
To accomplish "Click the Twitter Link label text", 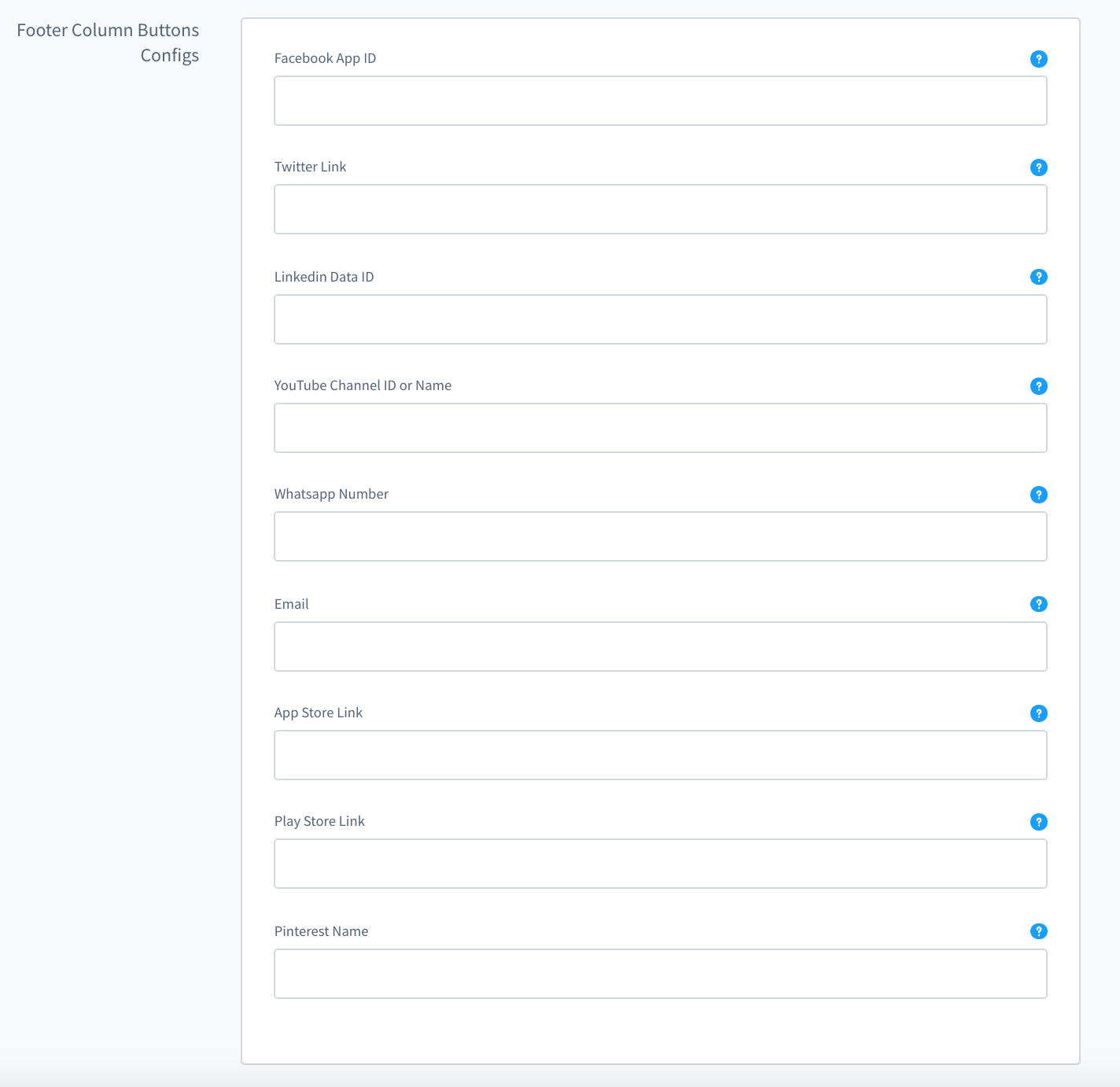I will pos(310,167).
